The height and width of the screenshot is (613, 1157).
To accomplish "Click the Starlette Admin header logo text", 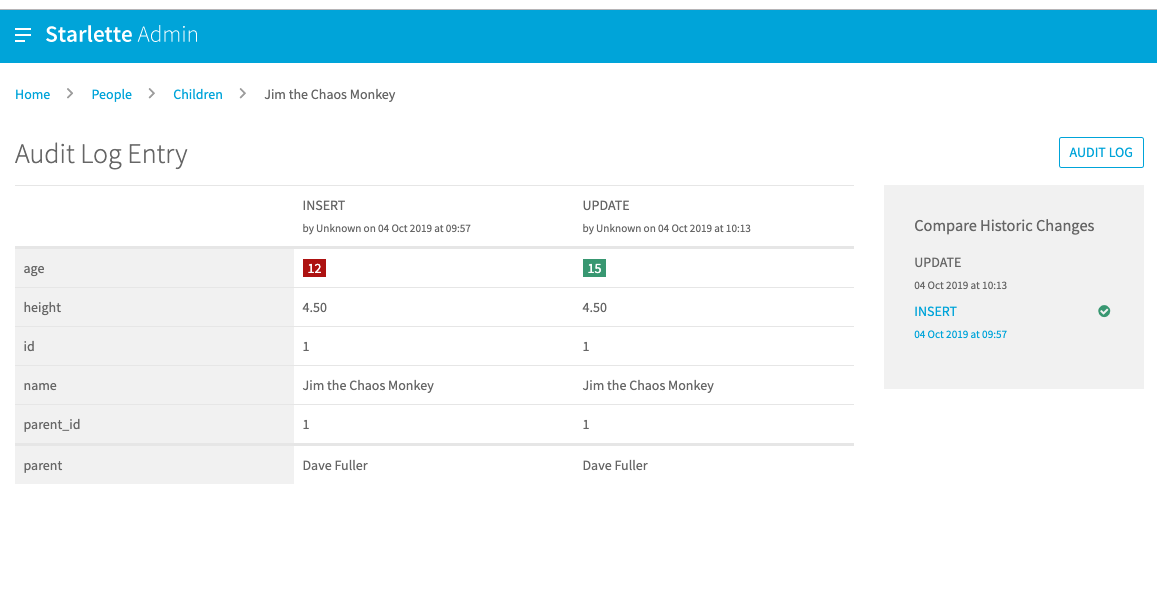I will tap(120, 34).
